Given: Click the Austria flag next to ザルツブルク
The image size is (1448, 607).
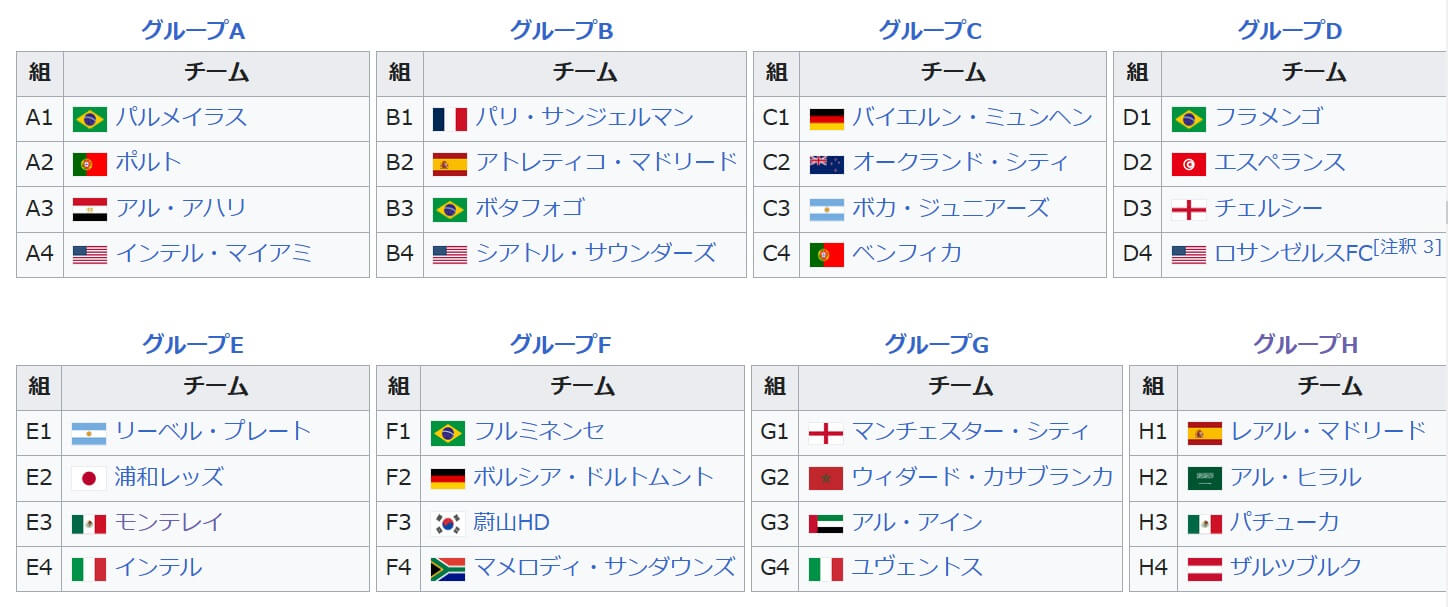Looking at the screenshot, I should click(x=1204, y=569).
